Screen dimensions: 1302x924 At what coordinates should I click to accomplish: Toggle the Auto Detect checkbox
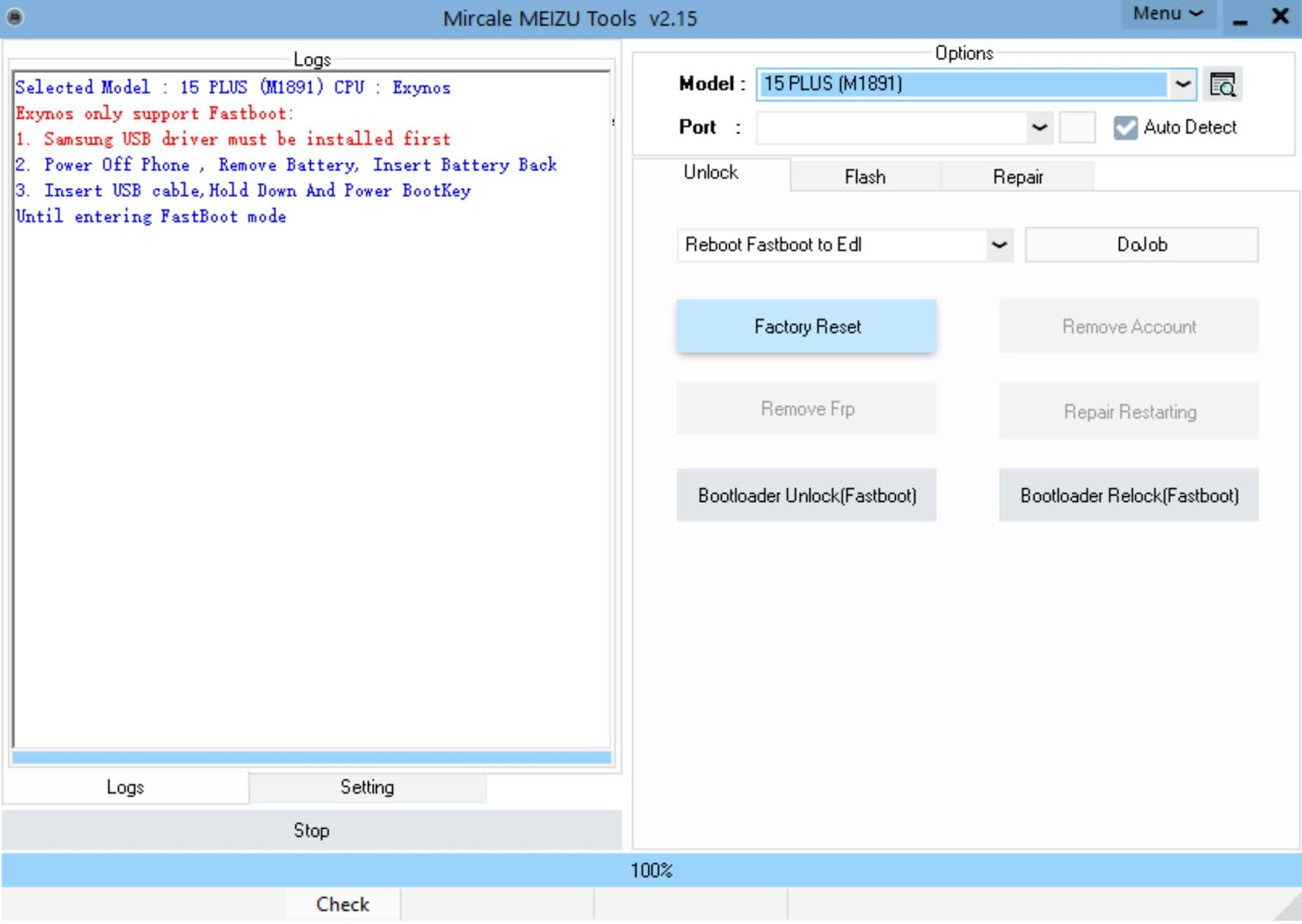pyautogui.click(x=1125, y=128)
